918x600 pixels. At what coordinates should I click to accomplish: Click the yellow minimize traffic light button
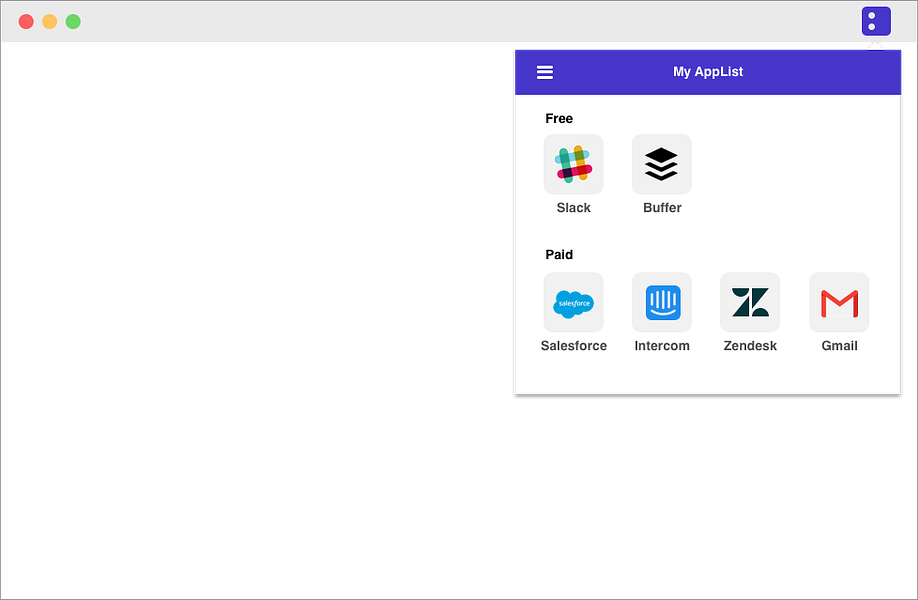pos(49,20)
